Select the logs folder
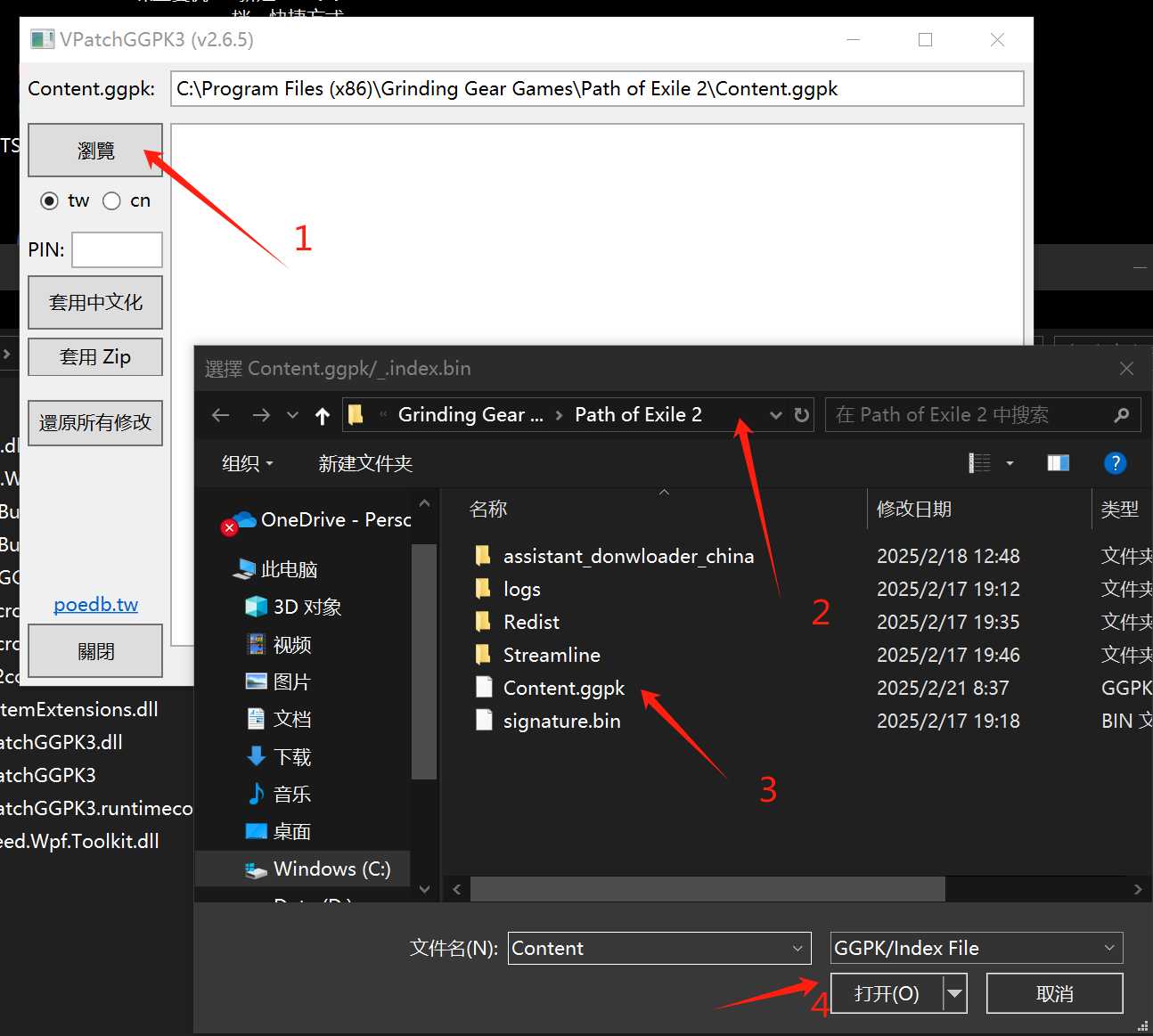Viewport: 1153px width, 1036px height. tap(522, 590)
